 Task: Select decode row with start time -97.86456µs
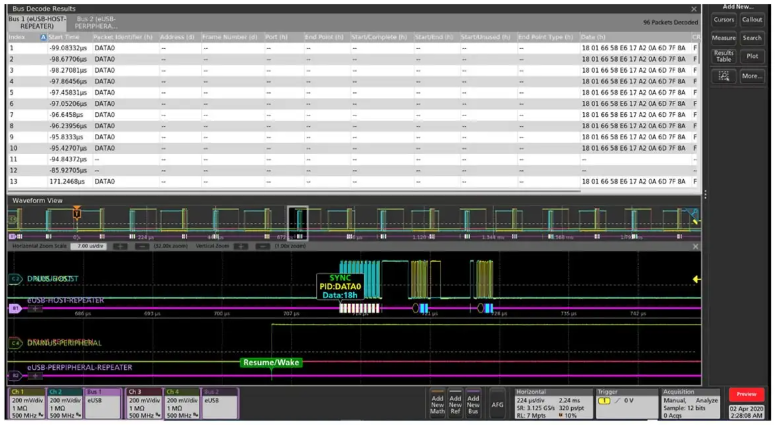[x=353, y=81]
